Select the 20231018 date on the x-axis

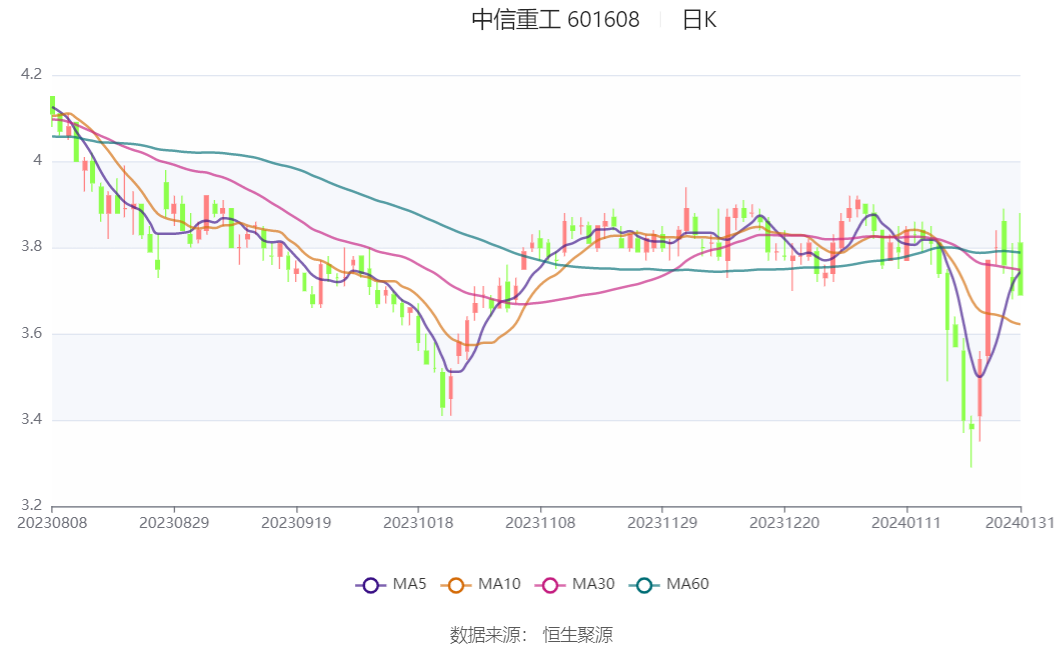tap(418, 523)
